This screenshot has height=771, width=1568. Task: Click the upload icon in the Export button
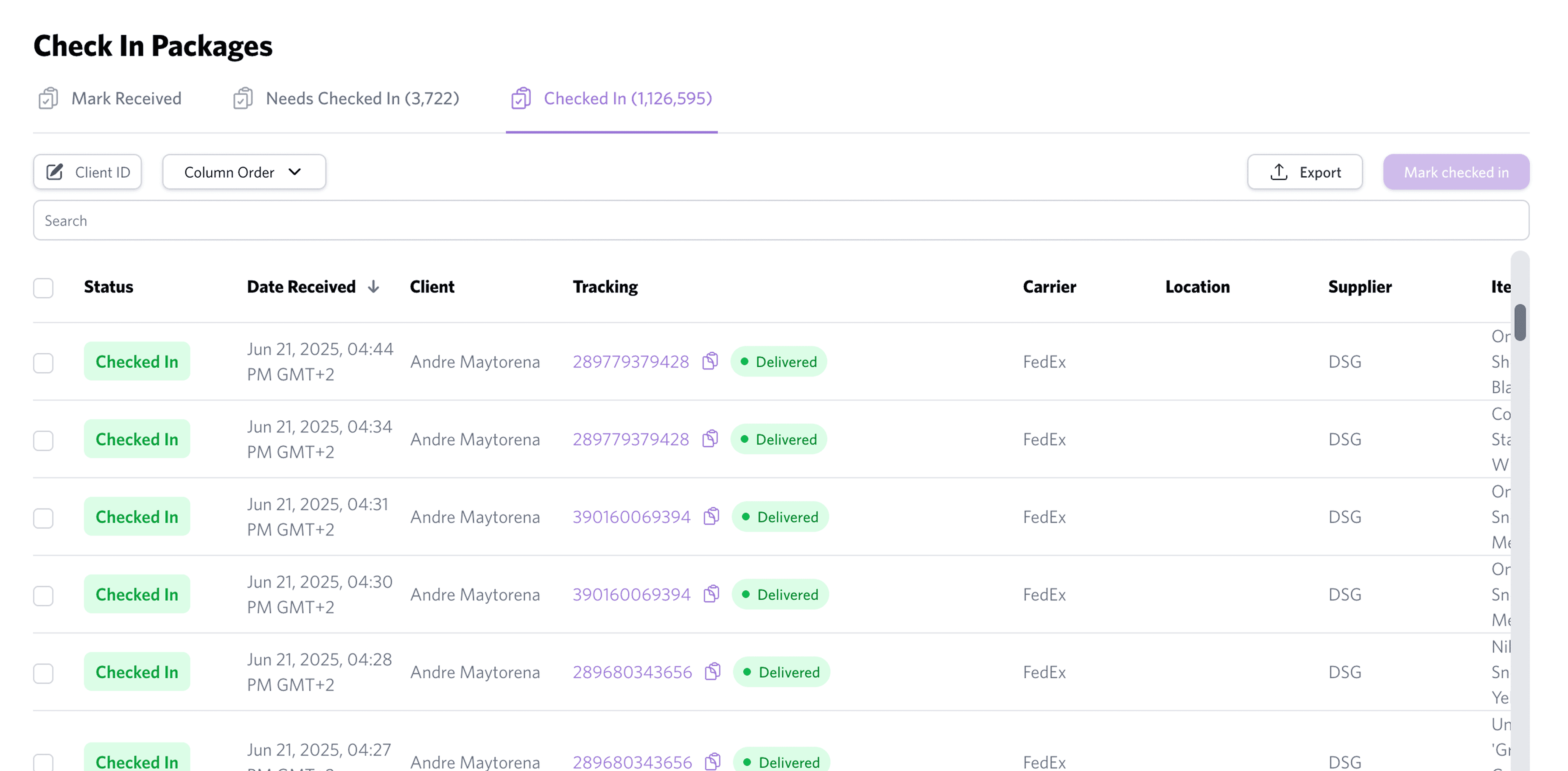1279,172
